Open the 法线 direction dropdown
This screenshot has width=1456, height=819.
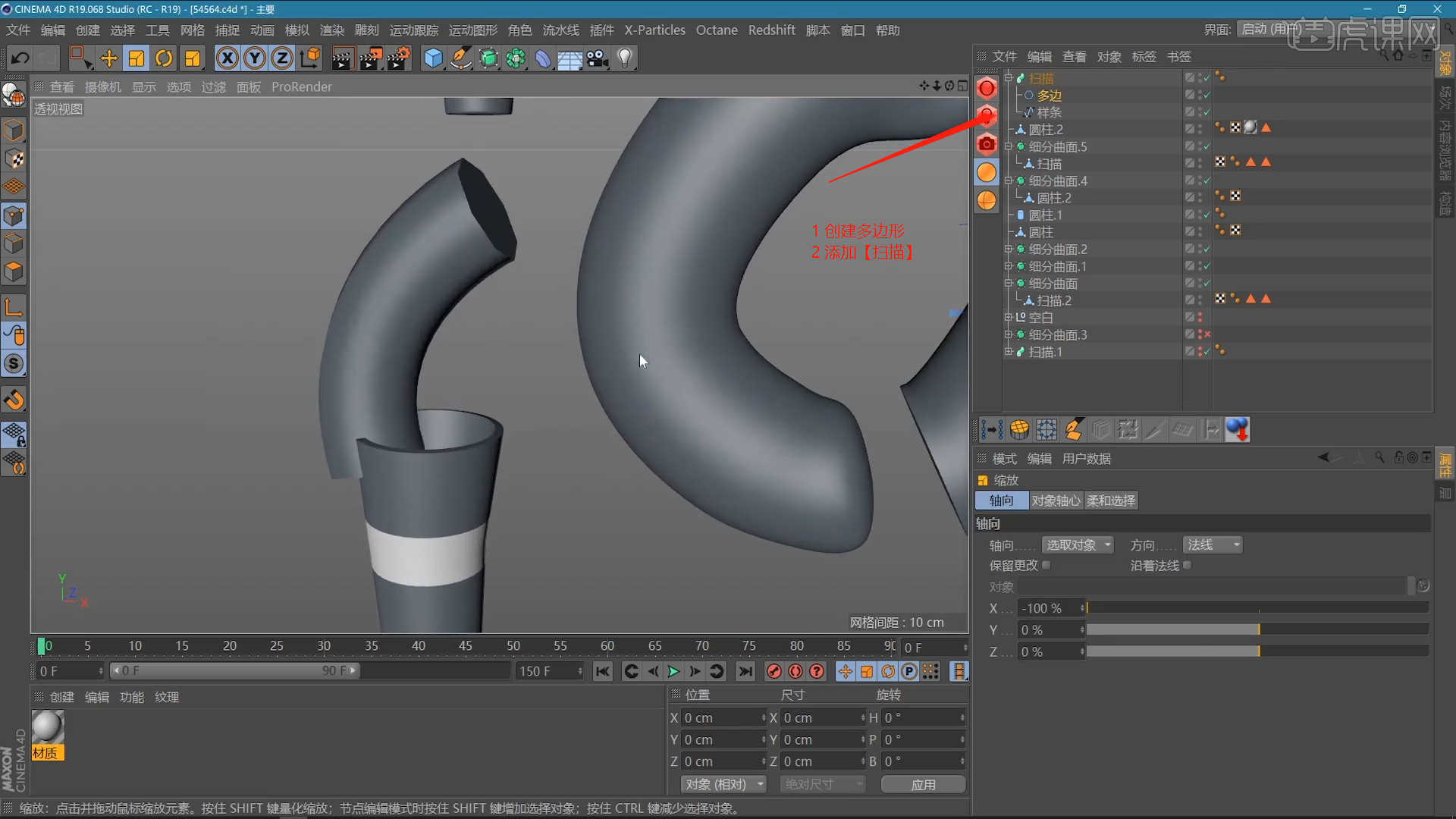point(1212,545)
